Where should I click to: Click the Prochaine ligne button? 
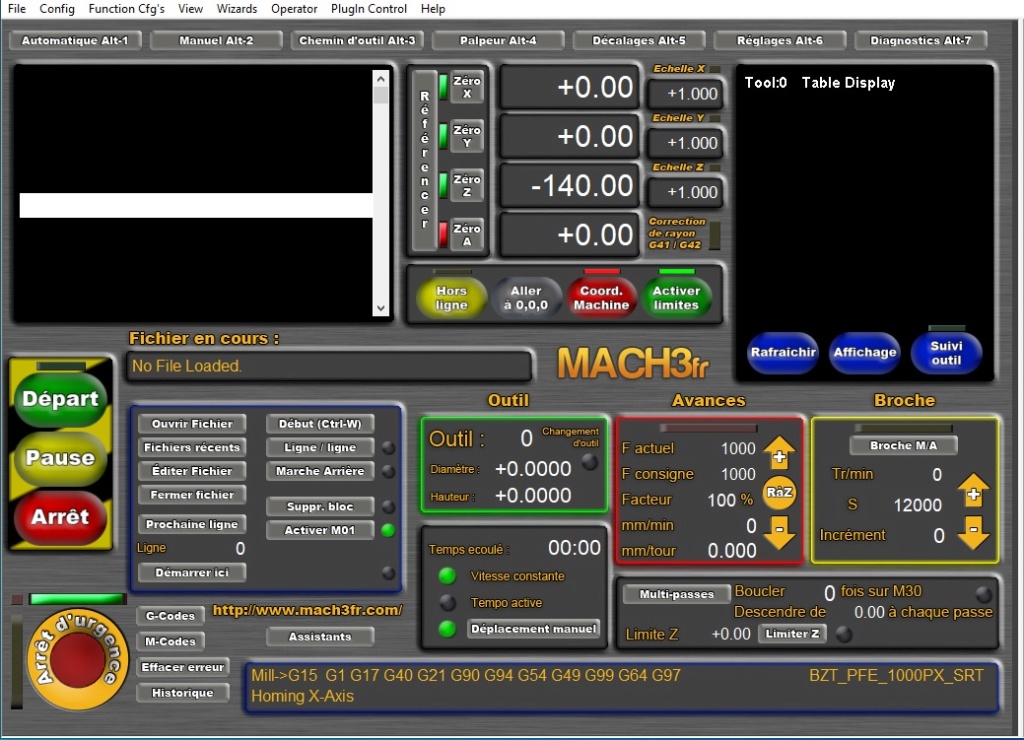[192, 524]
